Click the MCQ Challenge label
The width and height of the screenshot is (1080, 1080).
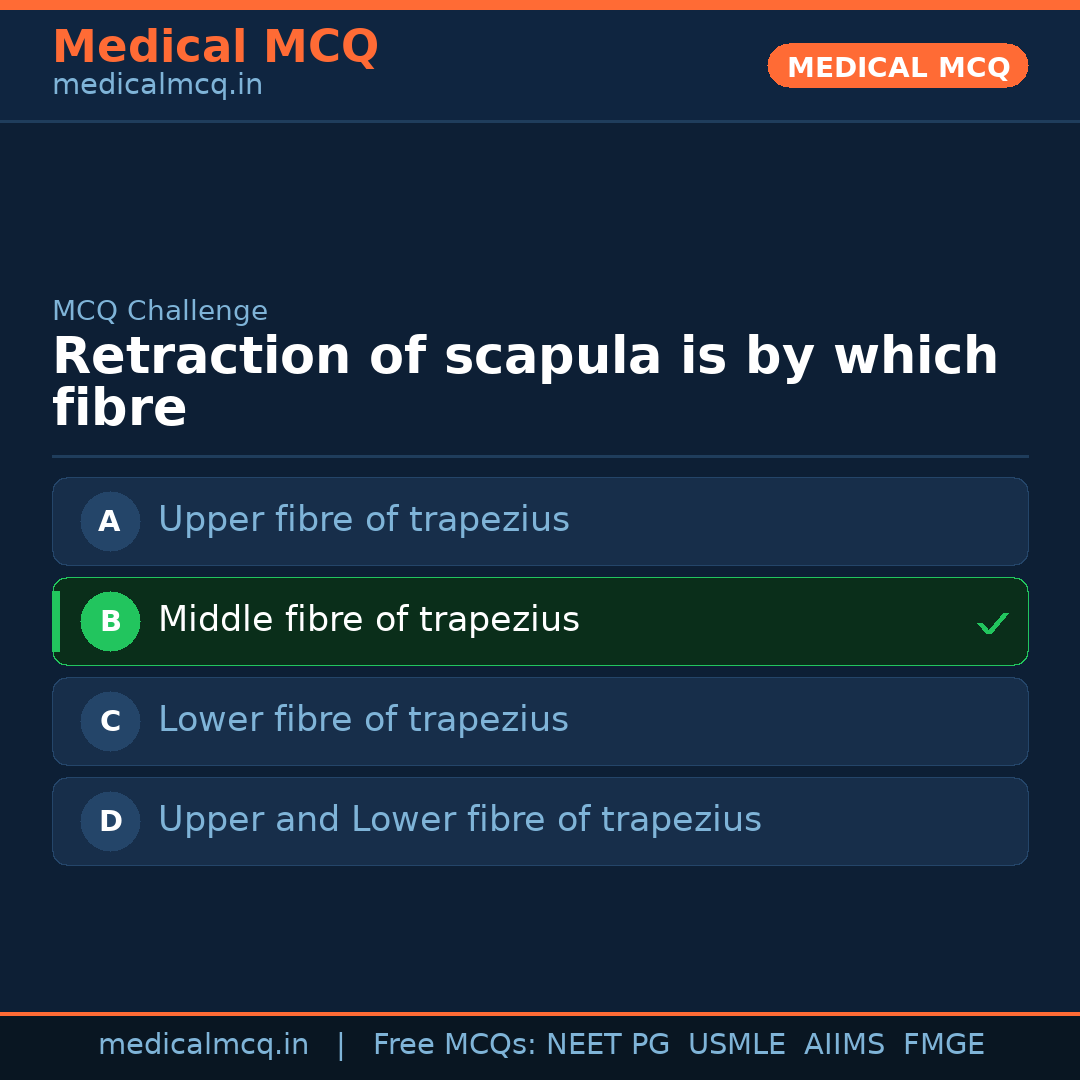(x=160, y=311)
